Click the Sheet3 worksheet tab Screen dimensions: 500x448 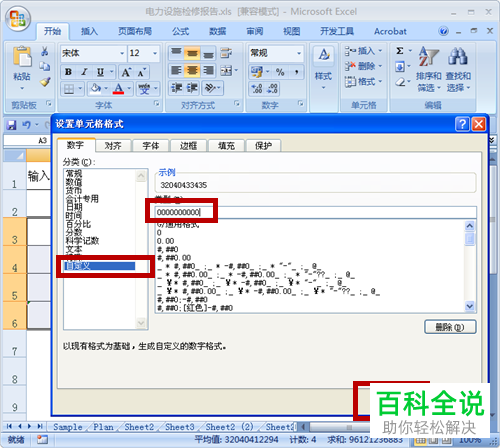[180, 427]
